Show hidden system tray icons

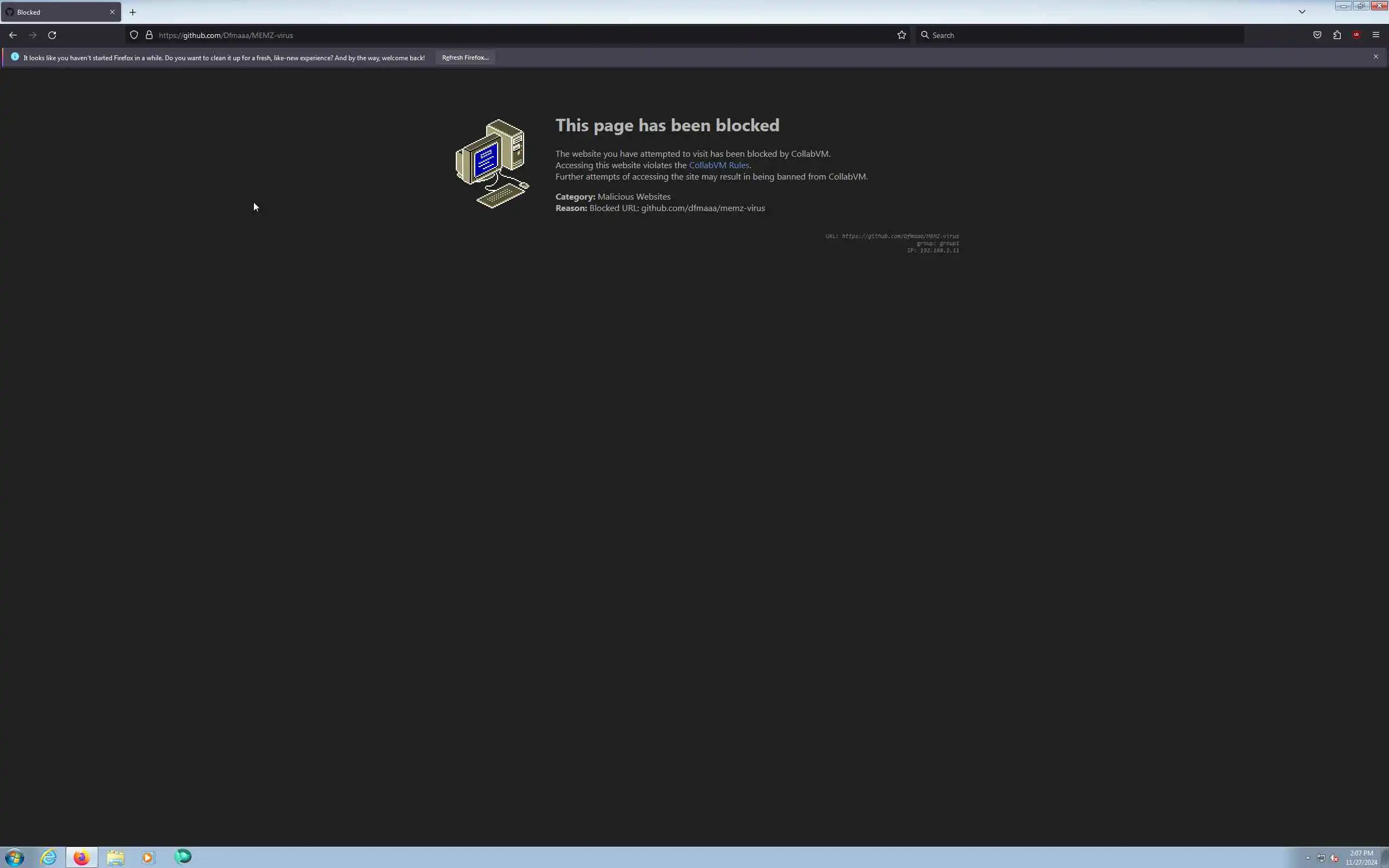pos(1308,858)
